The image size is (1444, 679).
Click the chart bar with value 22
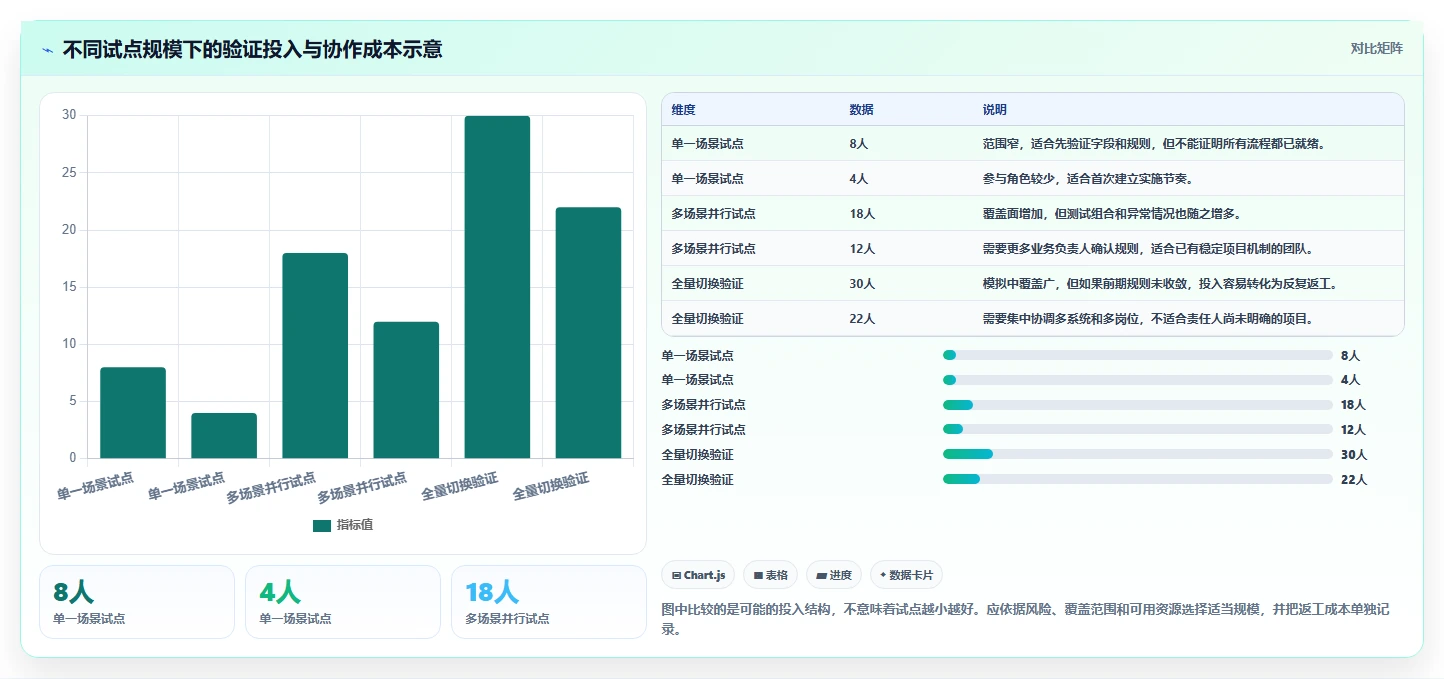click(x=588, y=333)
